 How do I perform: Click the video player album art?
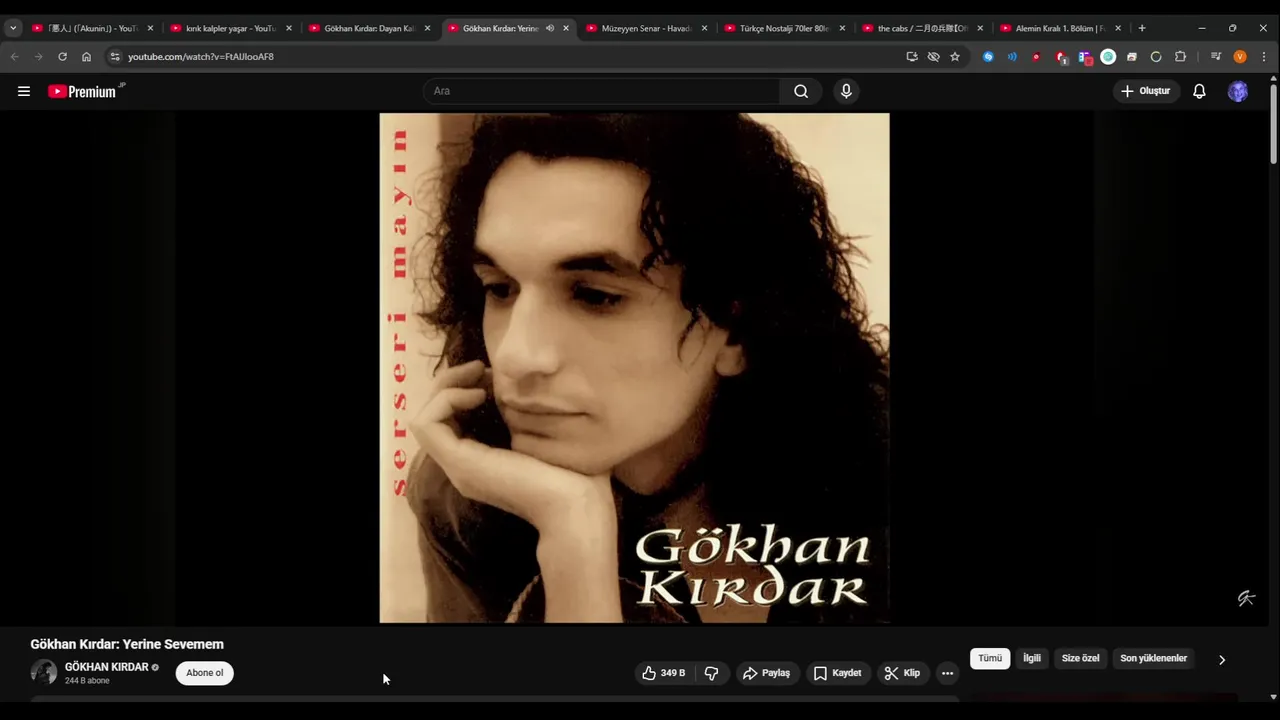pyautogui.click(x=634, y=368)
